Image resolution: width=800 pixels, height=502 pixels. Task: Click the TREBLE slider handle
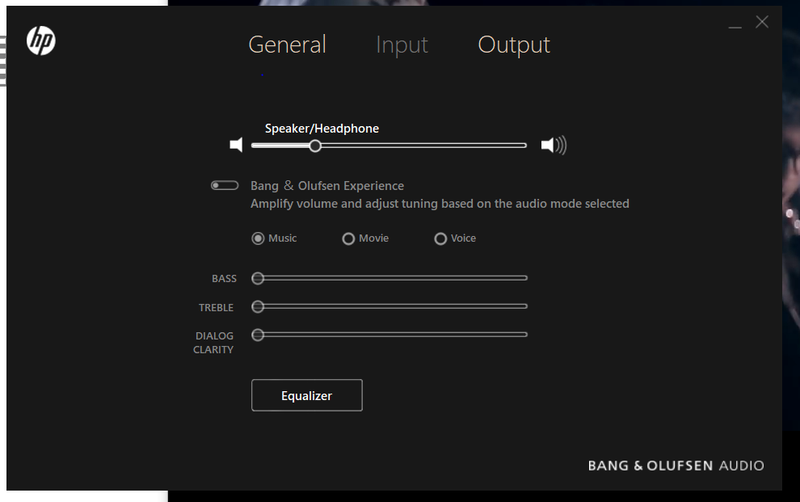click(x=258, y=307)
